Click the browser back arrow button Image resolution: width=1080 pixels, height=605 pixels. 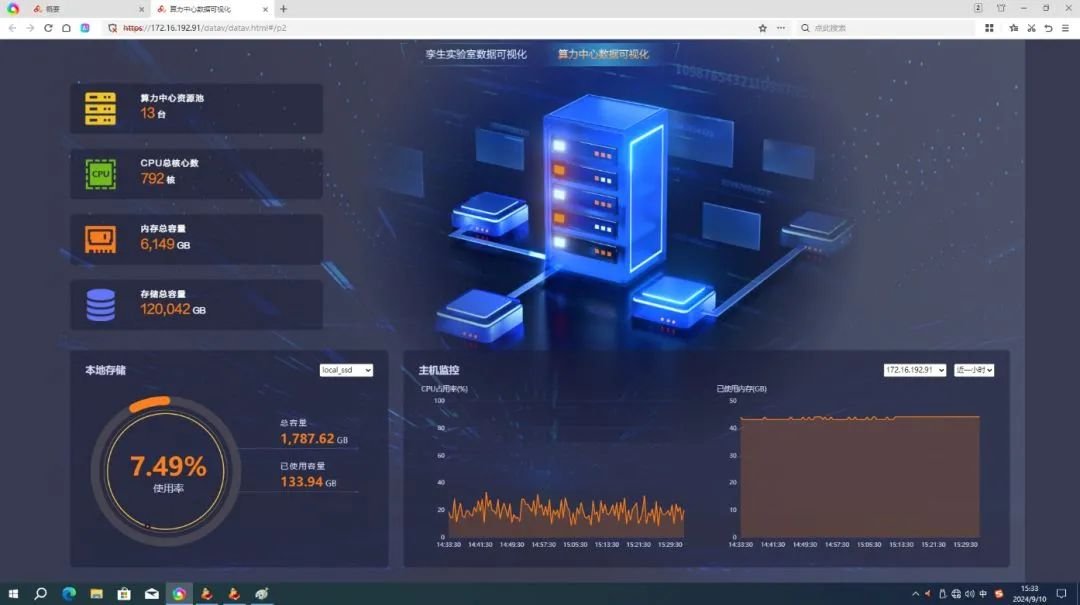click(13, 28)
